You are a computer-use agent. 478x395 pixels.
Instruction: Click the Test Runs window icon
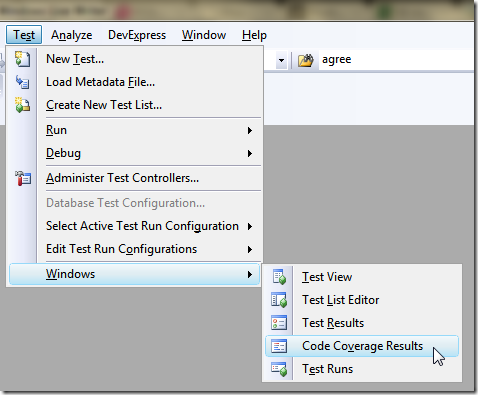(279, 369)
